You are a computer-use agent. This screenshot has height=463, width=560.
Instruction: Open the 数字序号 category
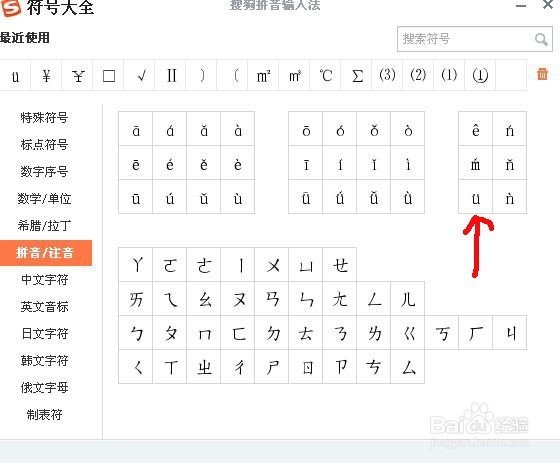pos(44,171)
